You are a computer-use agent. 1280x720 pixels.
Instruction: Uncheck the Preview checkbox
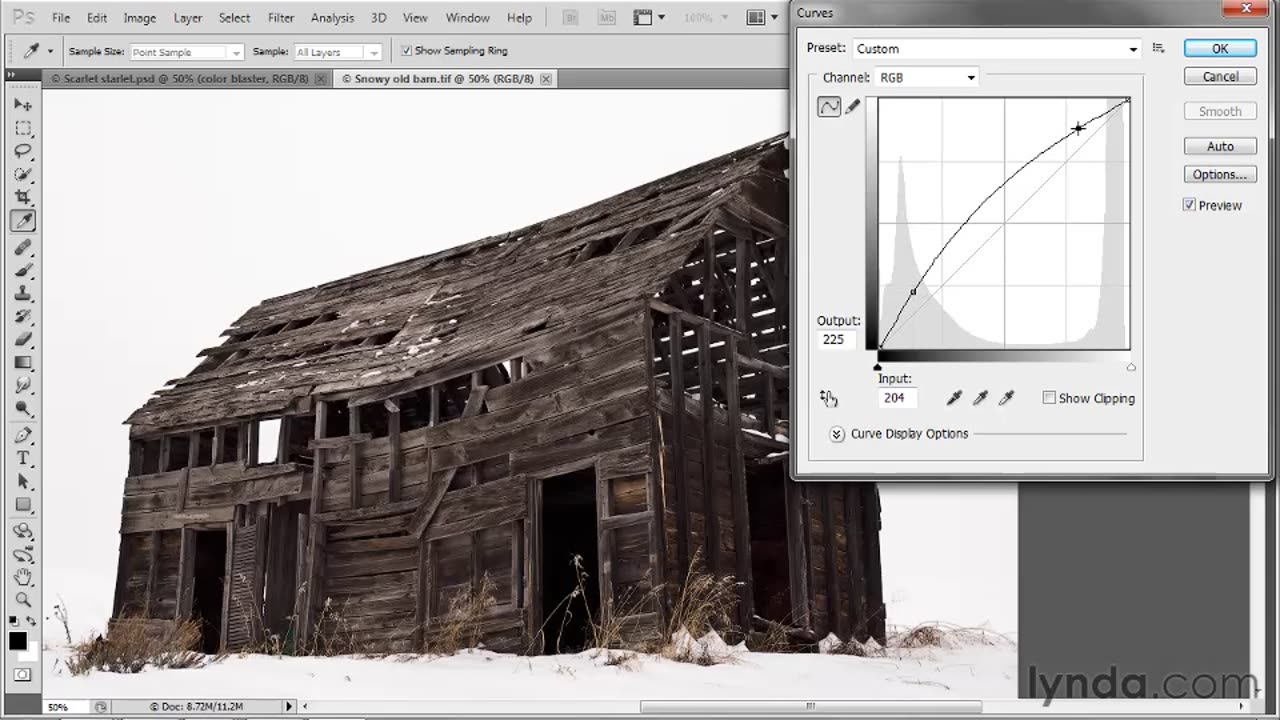(x=1189, y=205)
